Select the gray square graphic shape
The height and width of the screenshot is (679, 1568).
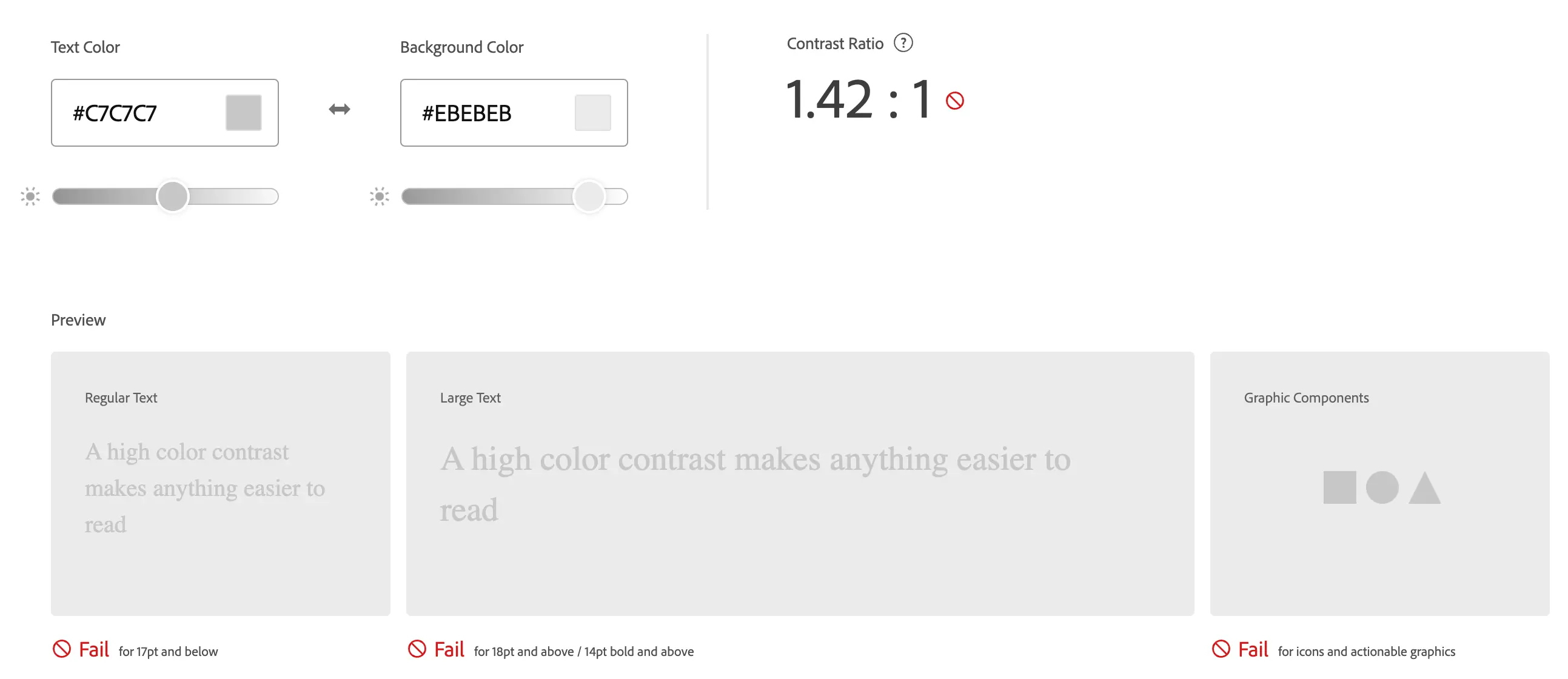[1339, 487]
